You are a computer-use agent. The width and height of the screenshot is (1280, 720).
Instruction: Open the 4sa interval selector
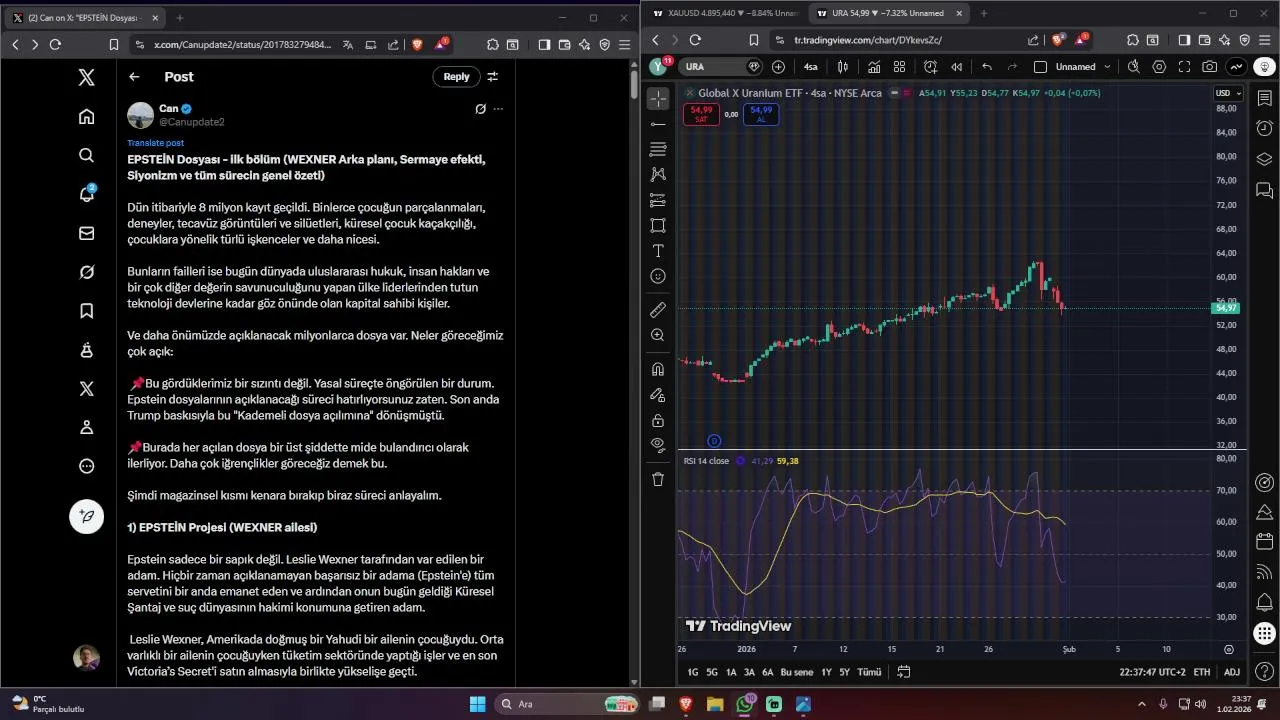pos(810,67)
